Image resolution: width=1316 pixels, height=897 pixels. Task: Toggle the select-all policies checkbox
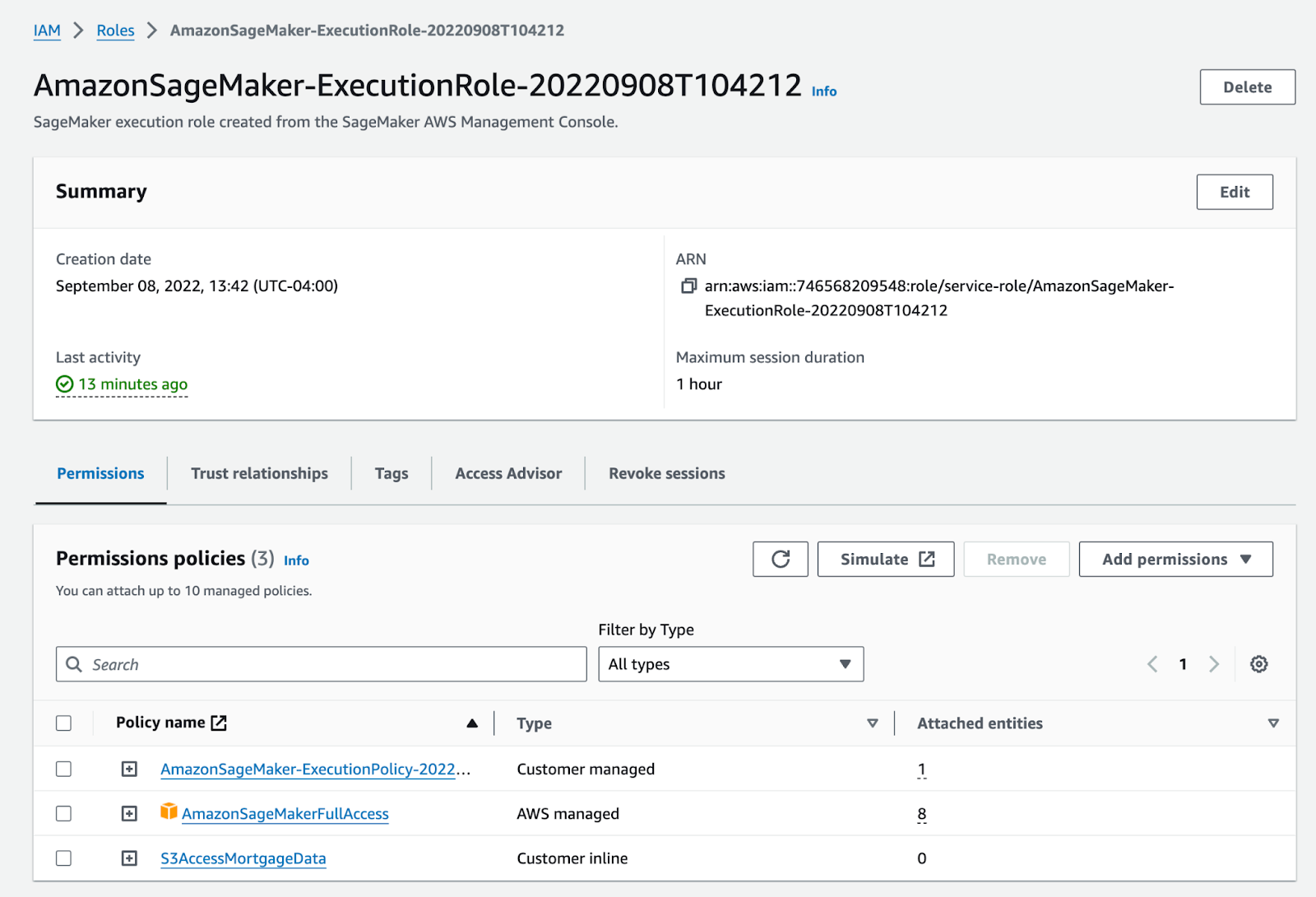point(64,723)
